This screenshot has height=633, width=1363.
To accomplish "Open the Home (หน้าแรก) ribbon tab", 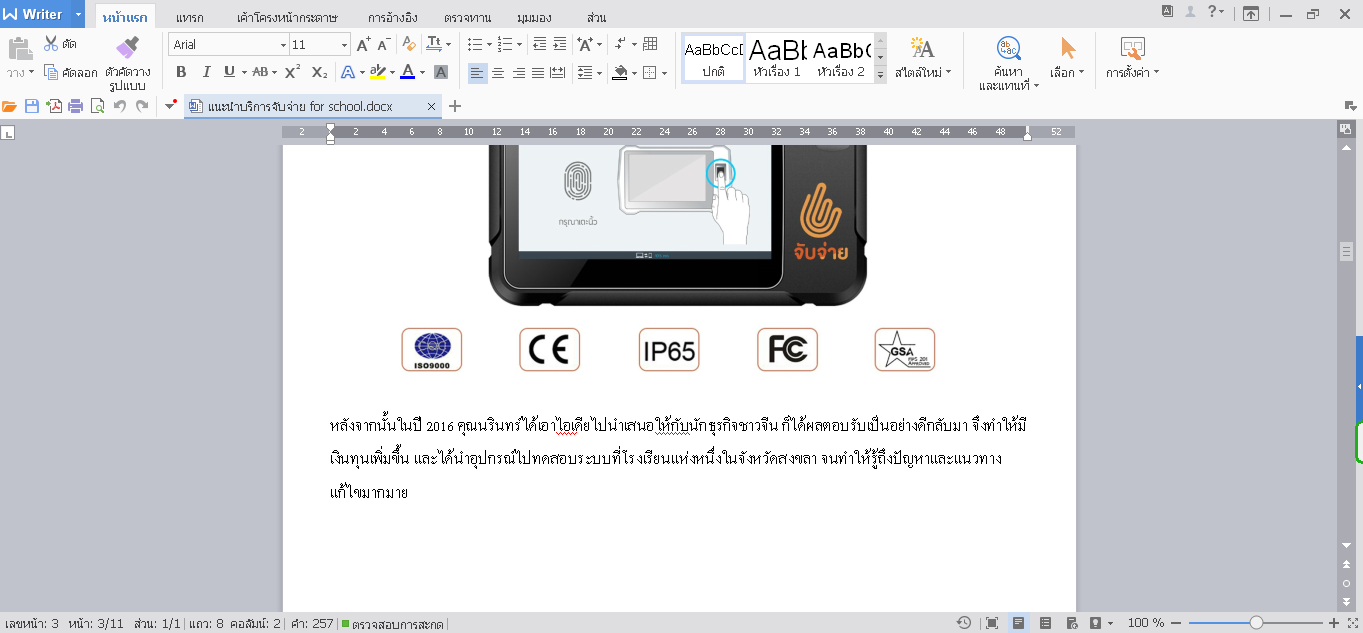I will [x=125, y=18].
